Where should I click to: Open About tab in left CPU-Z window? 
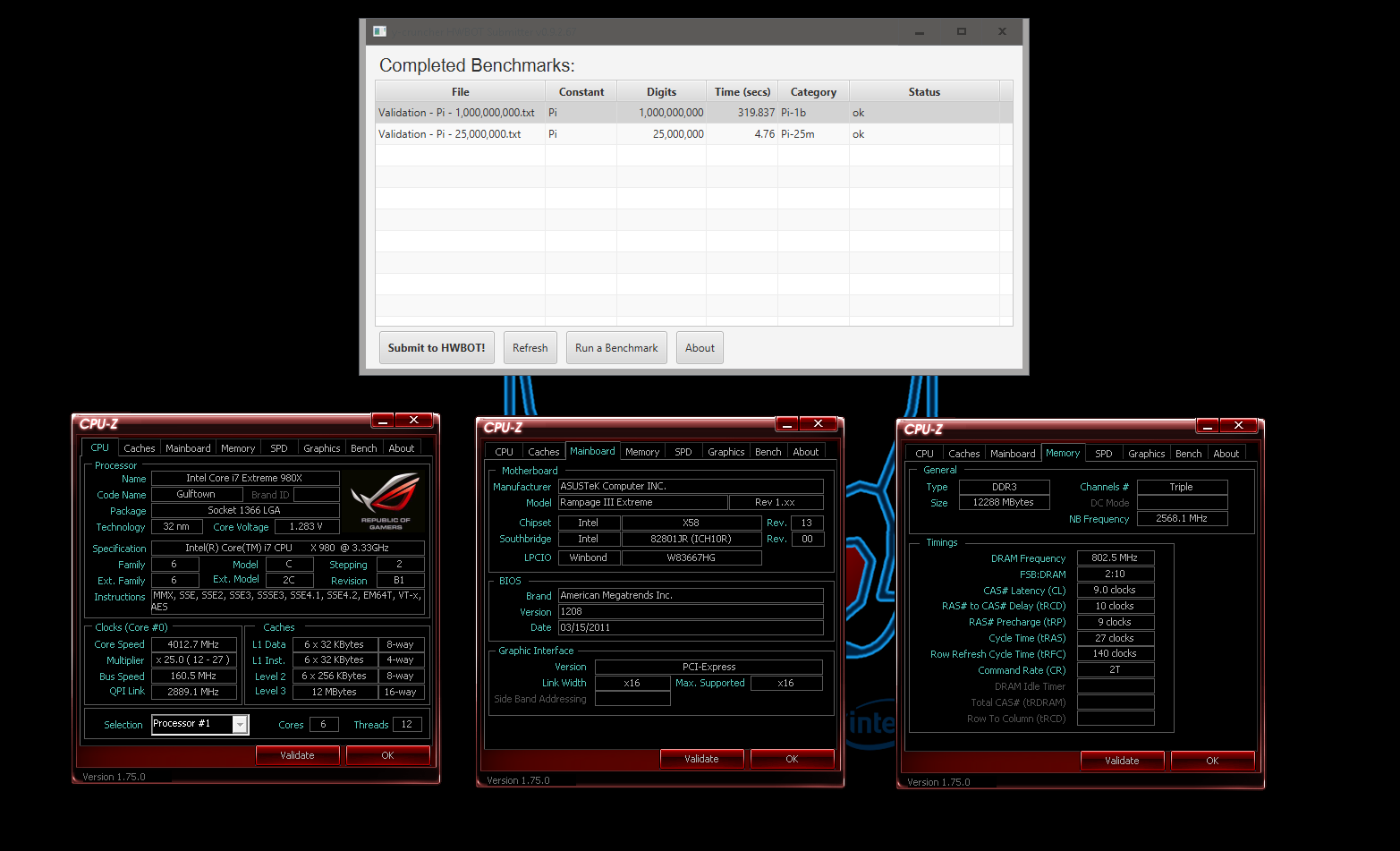tap(402, 448)
